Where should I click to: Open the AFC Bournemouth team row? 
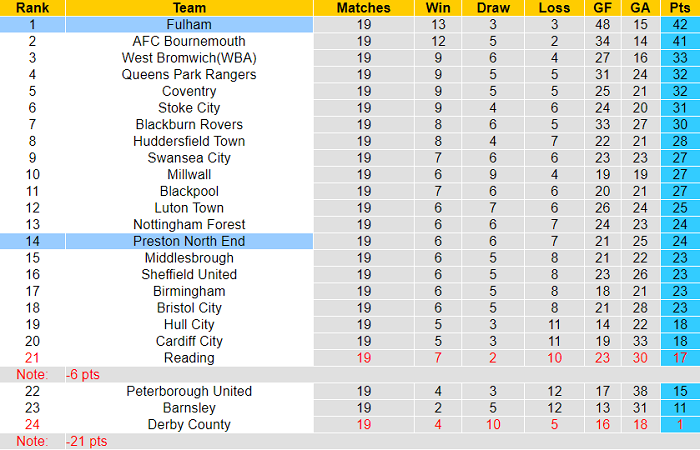coord(189,41)
